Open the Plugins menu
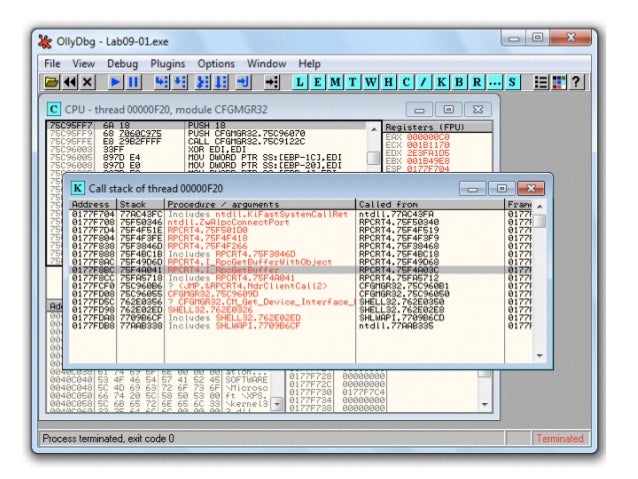The image size is (638, 479). (x=168, y=64)
